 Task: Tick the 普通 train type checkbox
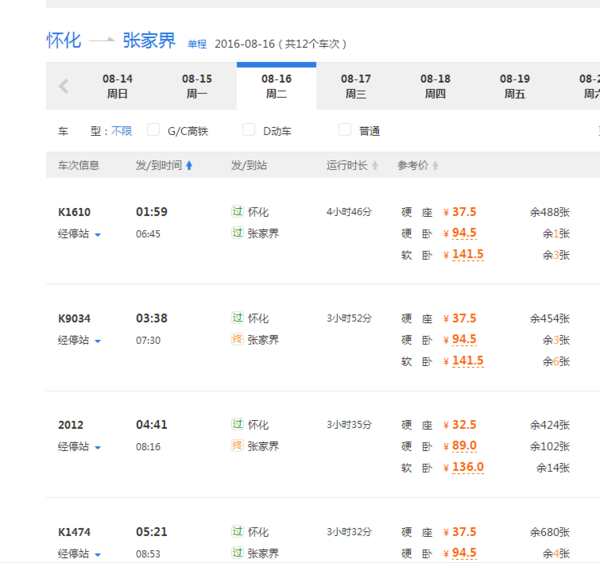pos(345,130)
